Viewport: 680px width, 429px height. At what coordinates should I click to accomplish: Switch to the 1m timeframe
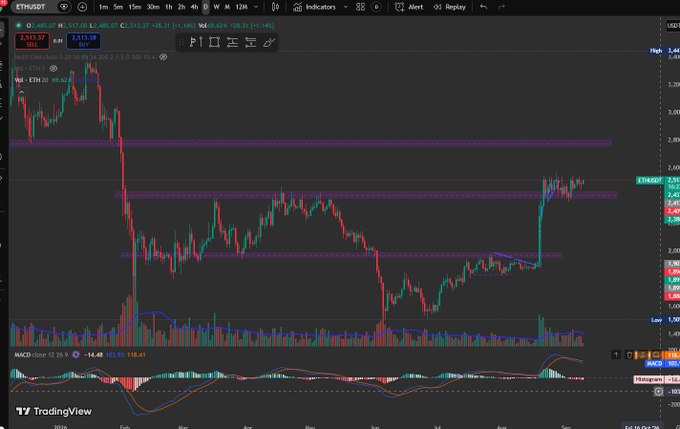[x=103, y=7]
